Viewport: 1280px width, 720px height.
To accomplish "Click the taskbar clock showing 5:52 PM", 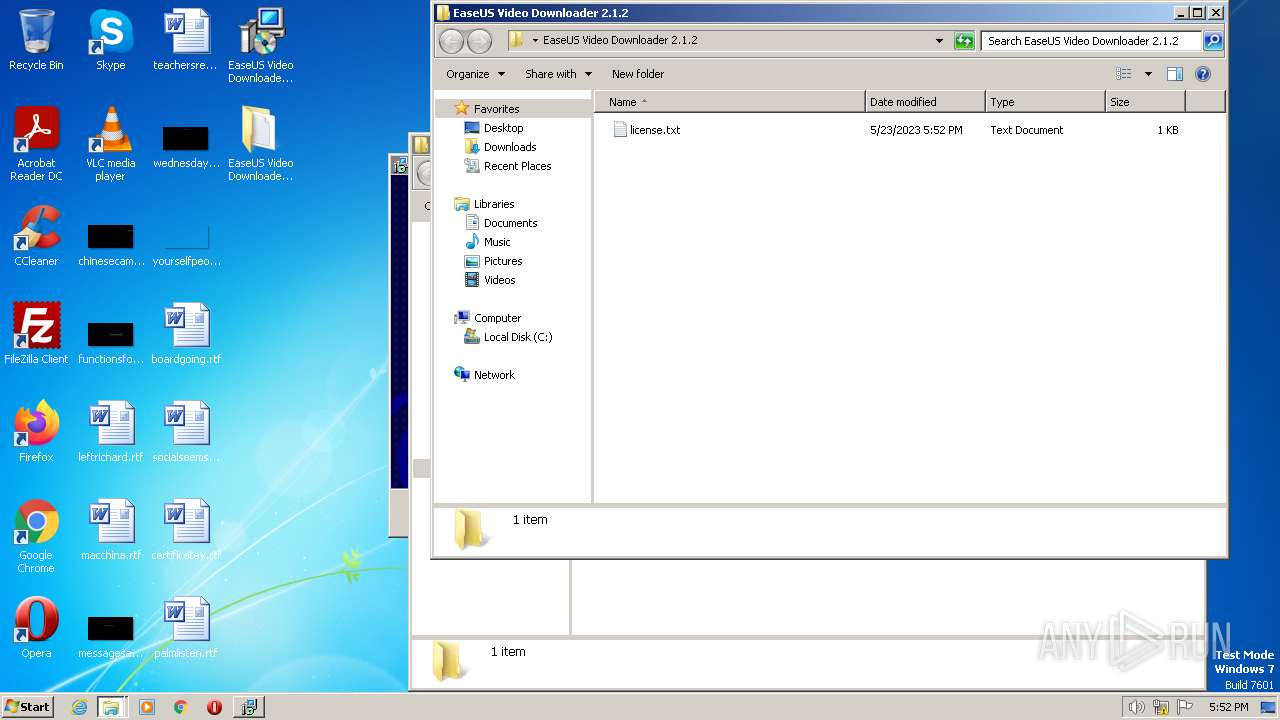I will (x=1228, y=707).
